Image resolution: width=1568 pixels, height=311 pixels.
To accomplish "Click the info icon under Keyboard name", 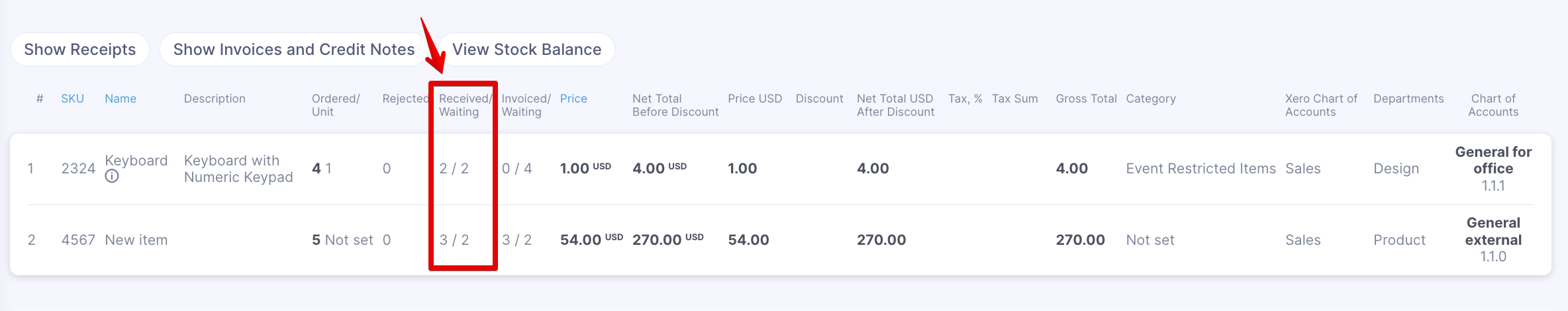I will pos(112,177).
